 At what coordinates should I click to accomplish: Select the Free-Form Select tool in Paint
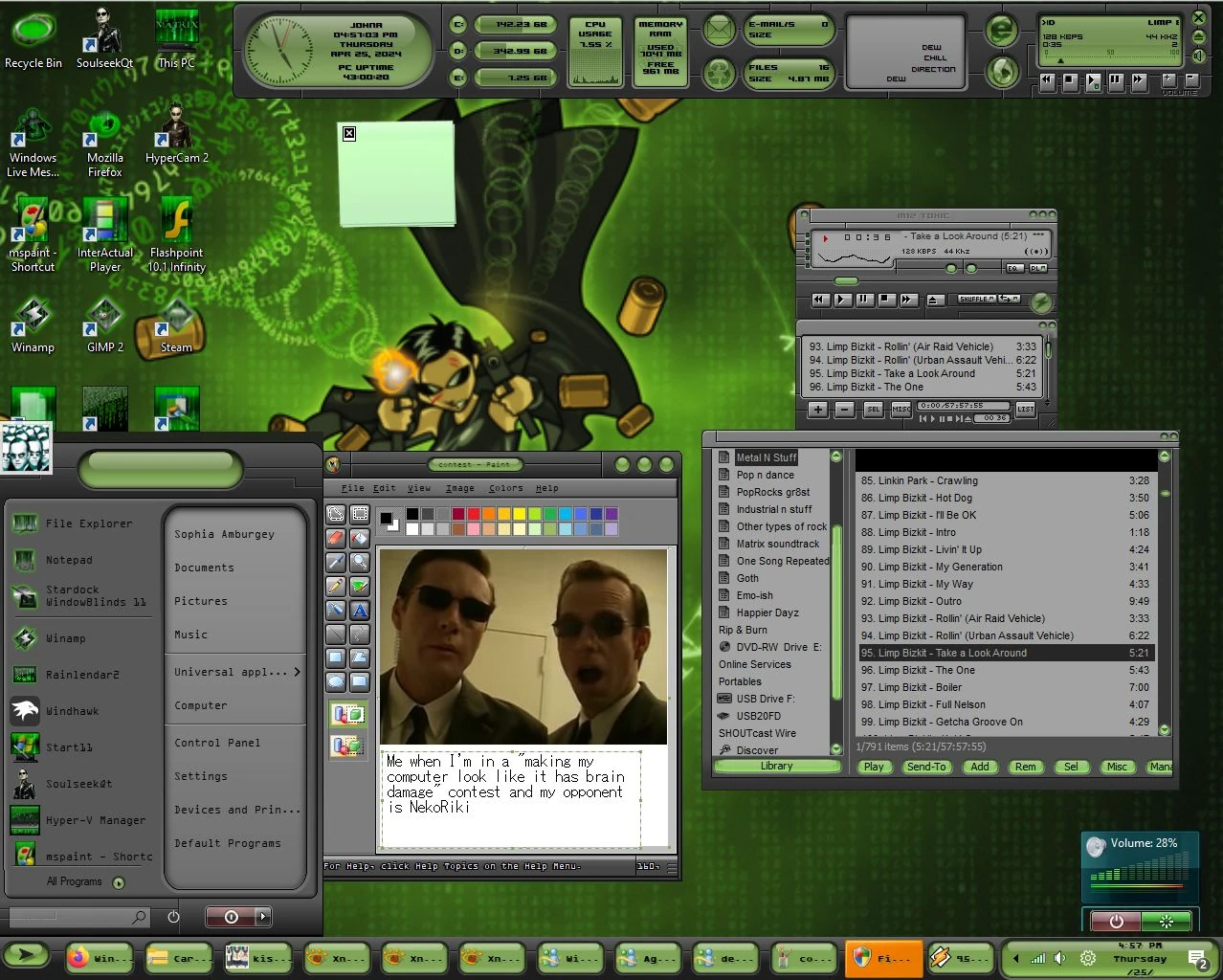[x=336, y=515]
